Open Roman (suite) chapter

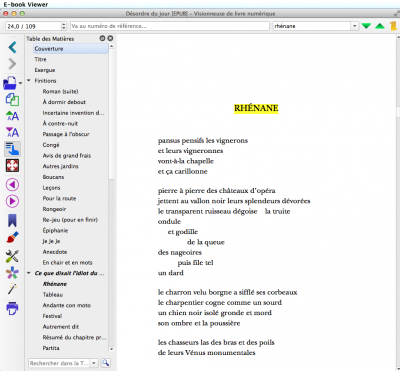(60, 91)
